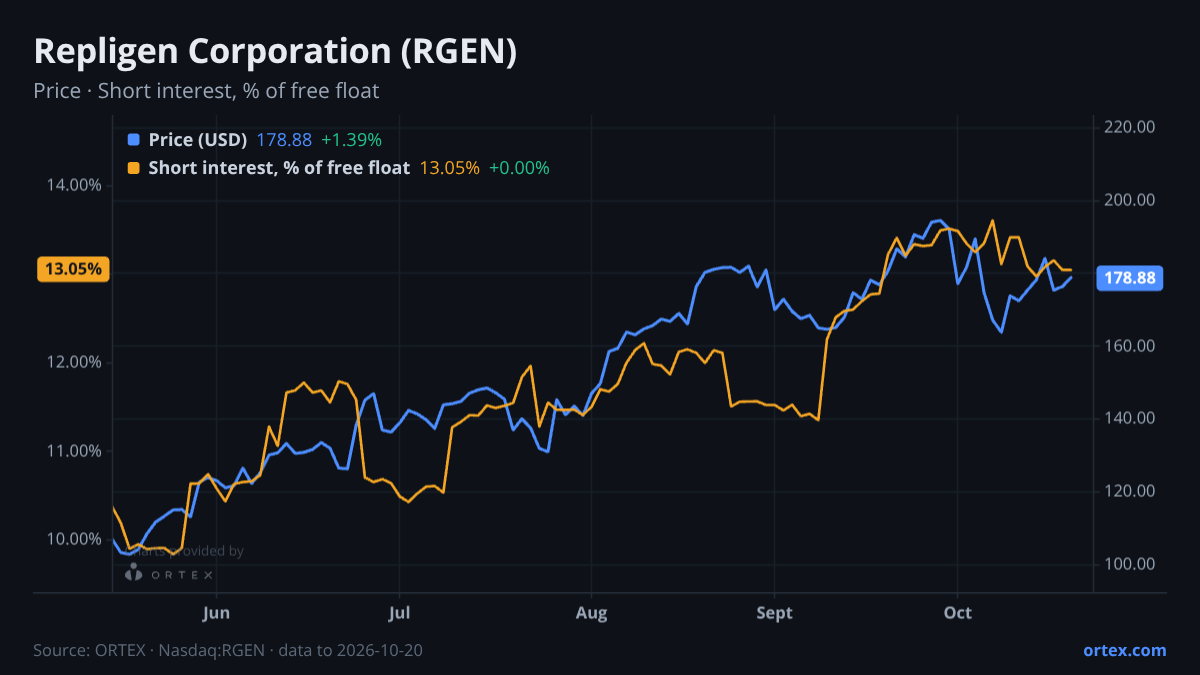1200x675 pixels.
Task: Click the 14.00% left axis label
Action: 76,185
